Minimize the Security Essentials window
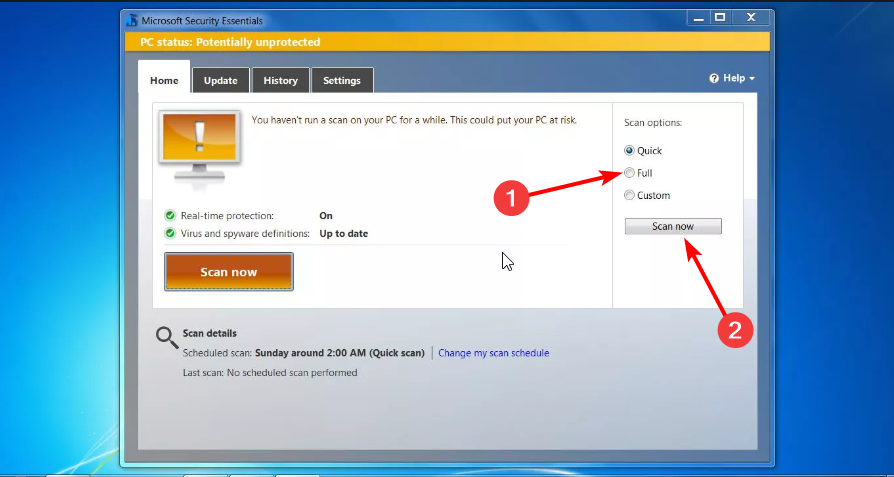This screenshot has height=477, width=894. [x=698, y=18]
